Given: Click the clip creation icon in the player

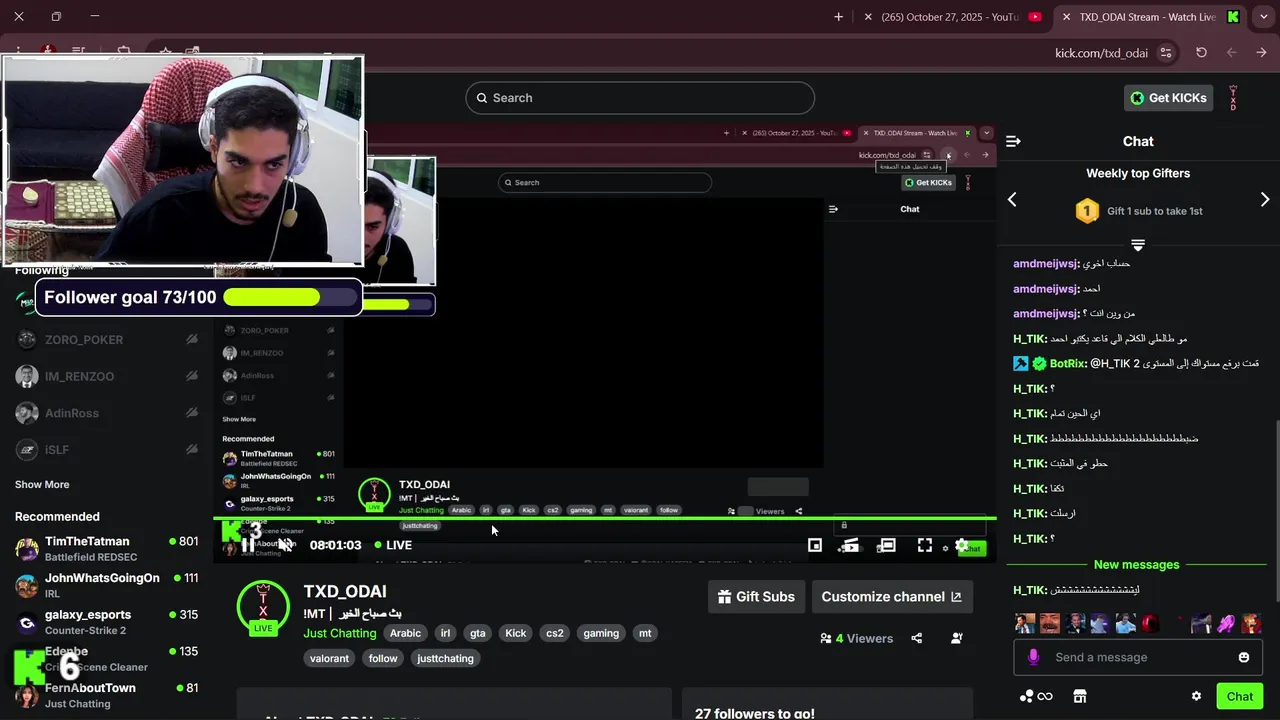Looking at the screenshot, I should click(x=849, y=545).
